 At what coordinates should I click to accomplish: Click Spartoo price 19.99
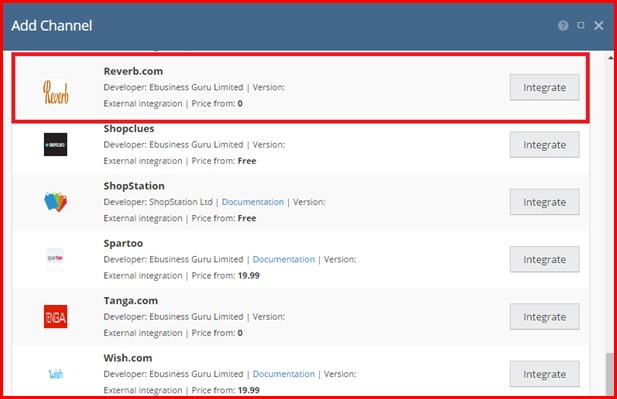(x=249, y=275)
